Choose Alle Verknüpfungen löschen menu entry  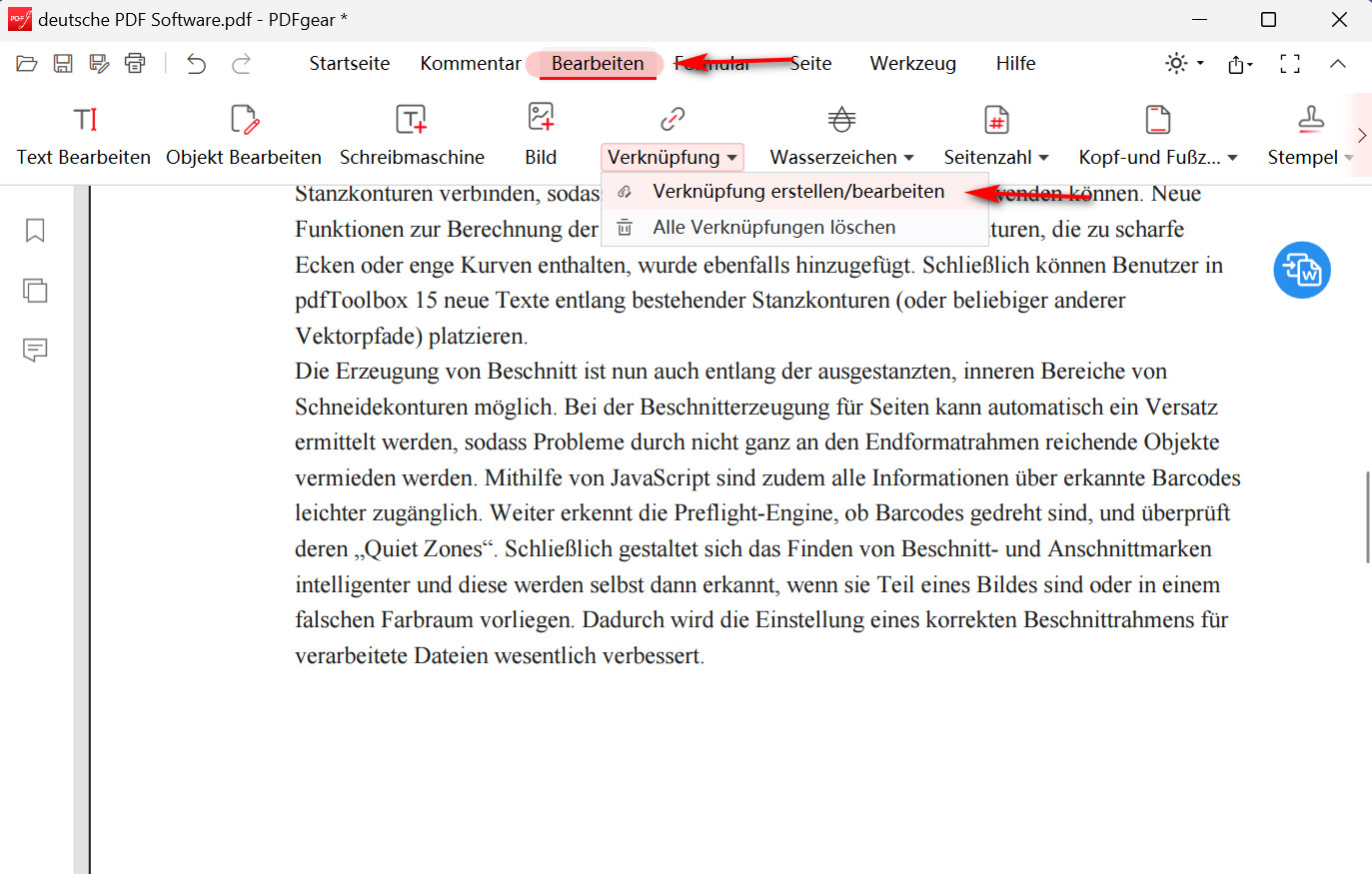tap(794, 228)
